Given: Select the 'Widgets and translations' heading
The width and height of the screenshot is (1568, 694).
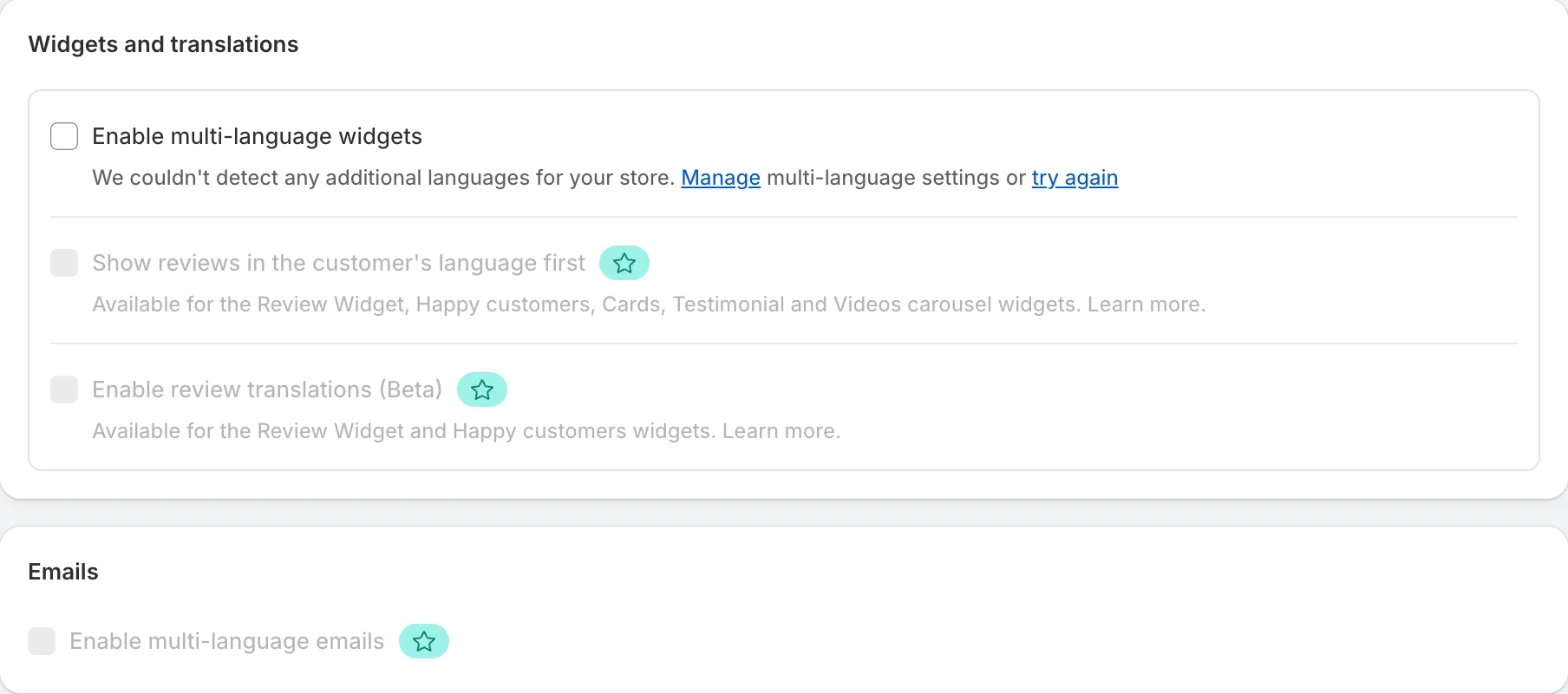Looking at the screenshot, I should [163, 44].
